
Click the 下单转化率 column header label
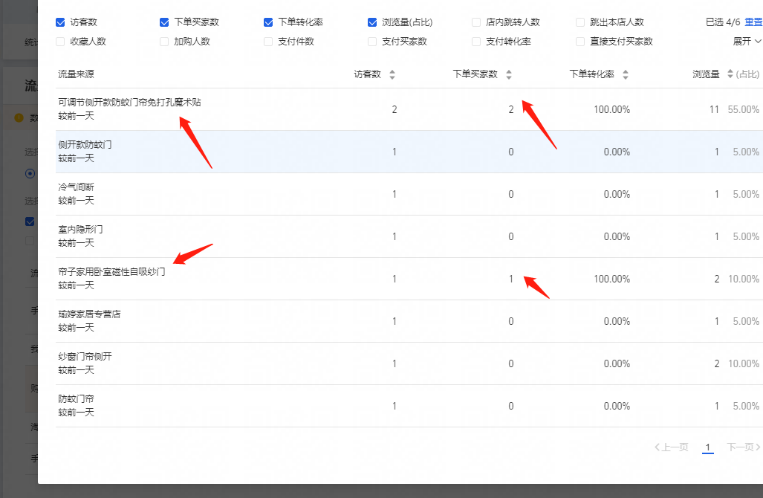point(592,74)
